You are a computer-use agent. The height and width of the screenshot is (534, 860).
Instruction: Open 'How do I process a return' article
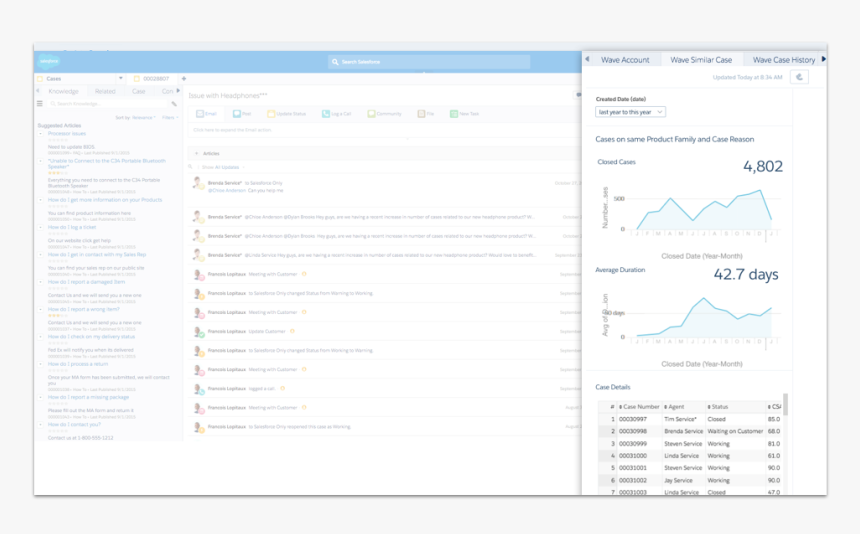[77, 364]
